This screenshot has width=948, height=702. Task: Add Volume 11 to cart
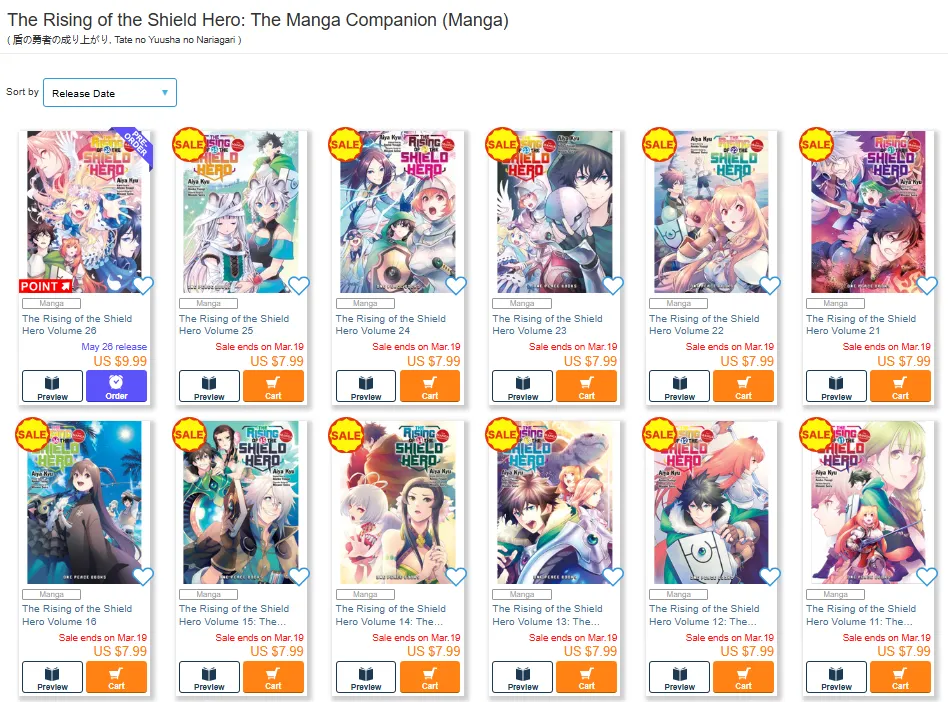click(x=900, y=677)
